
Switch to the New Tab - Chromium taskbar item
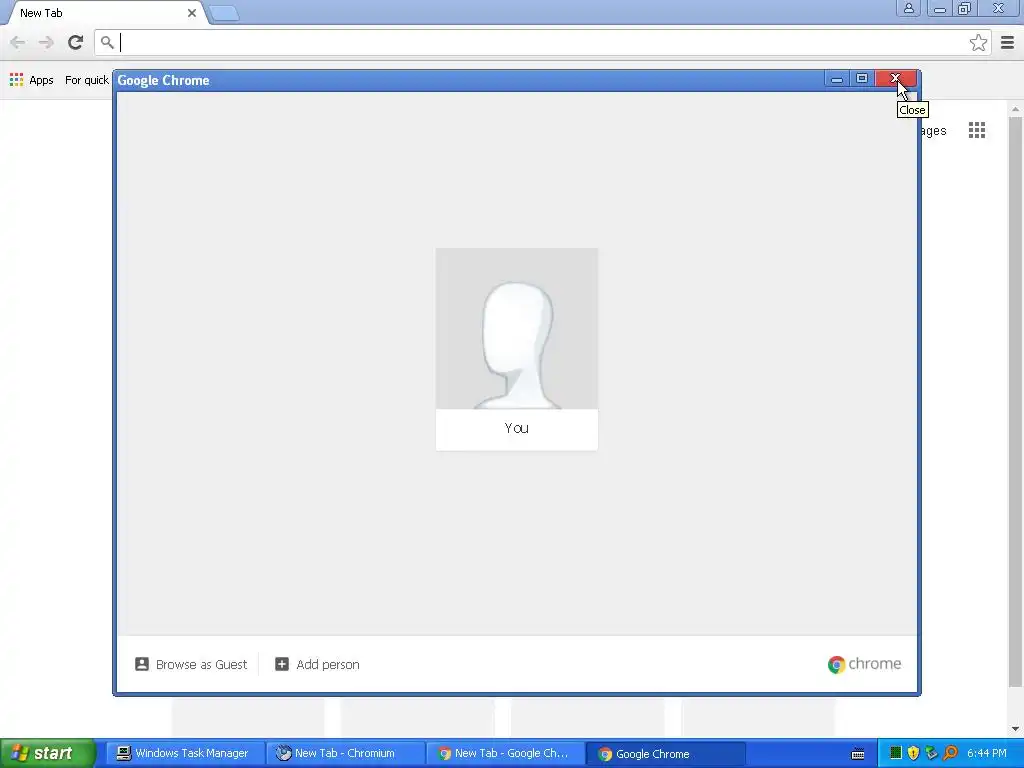pyautogui.click(x=343, y=753)
